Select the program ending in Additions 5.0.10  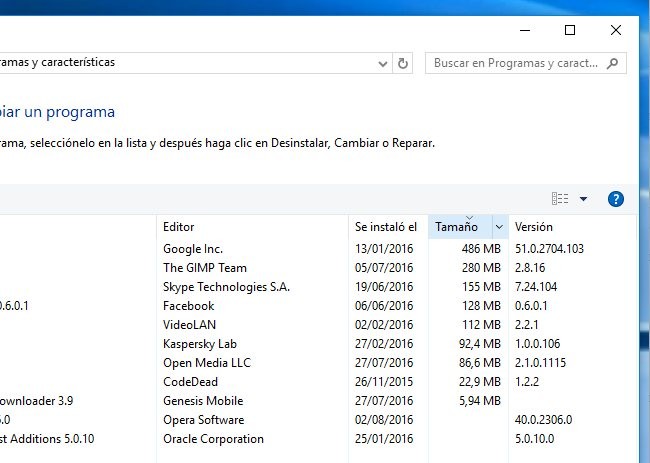(x=47, y=439)
